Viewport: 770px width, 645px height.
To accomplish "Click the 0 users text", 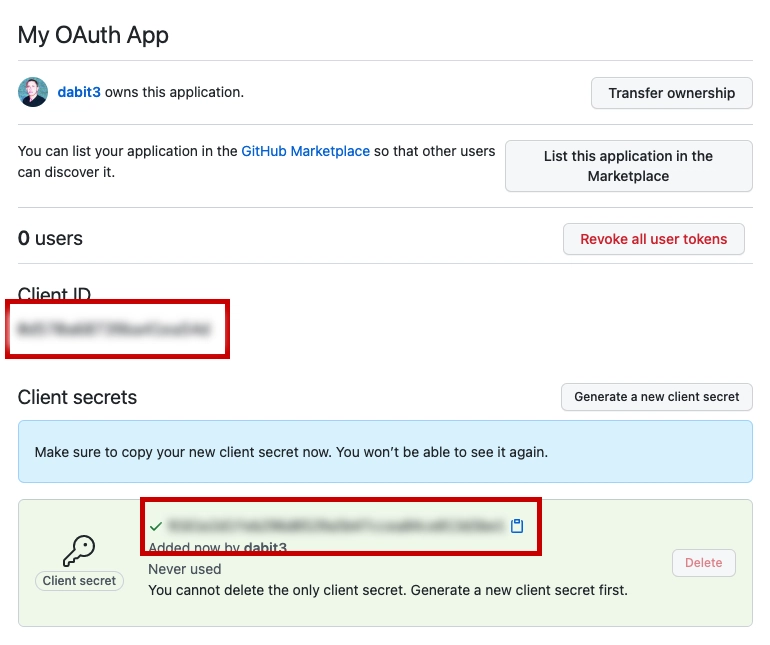I will [50, 238].
